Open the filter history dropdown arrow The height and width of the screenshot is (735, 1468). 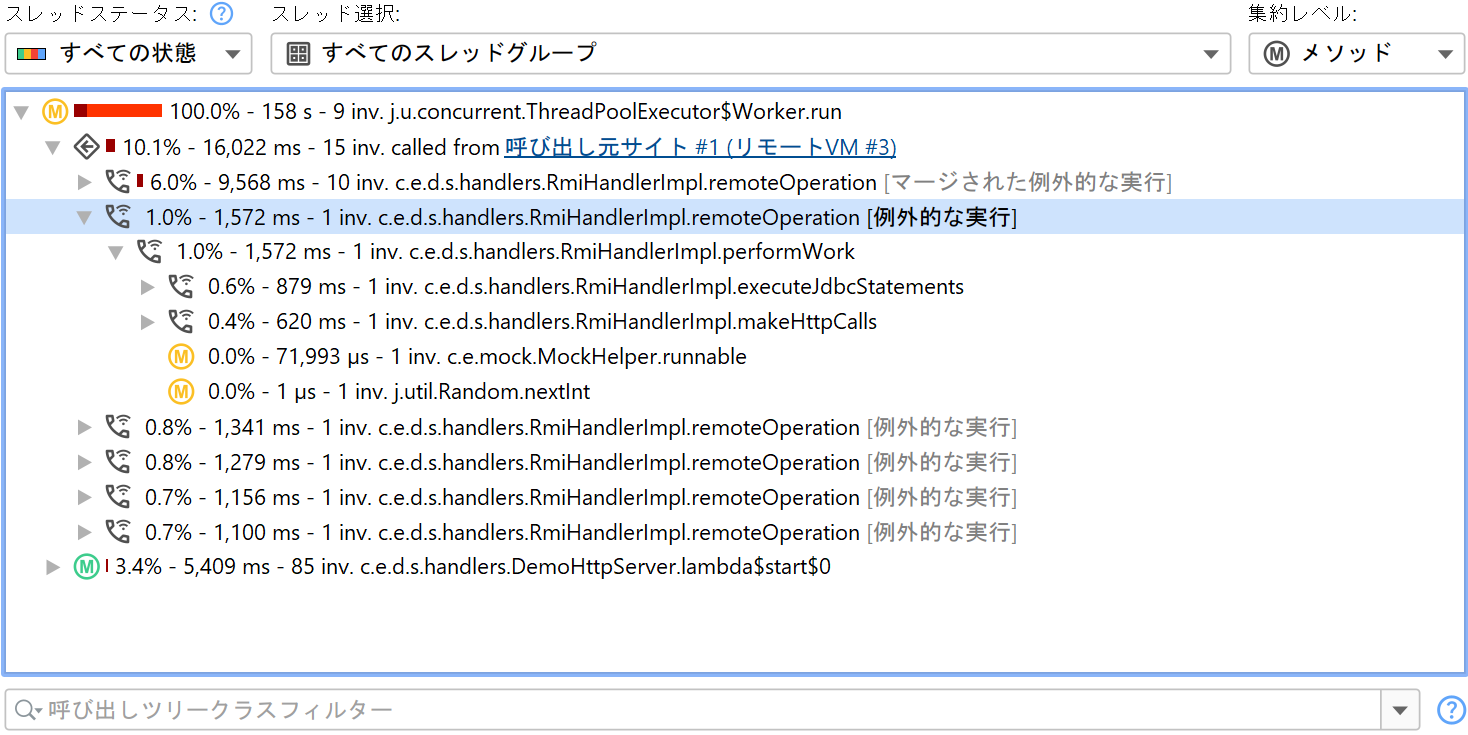click(1399, 710)
